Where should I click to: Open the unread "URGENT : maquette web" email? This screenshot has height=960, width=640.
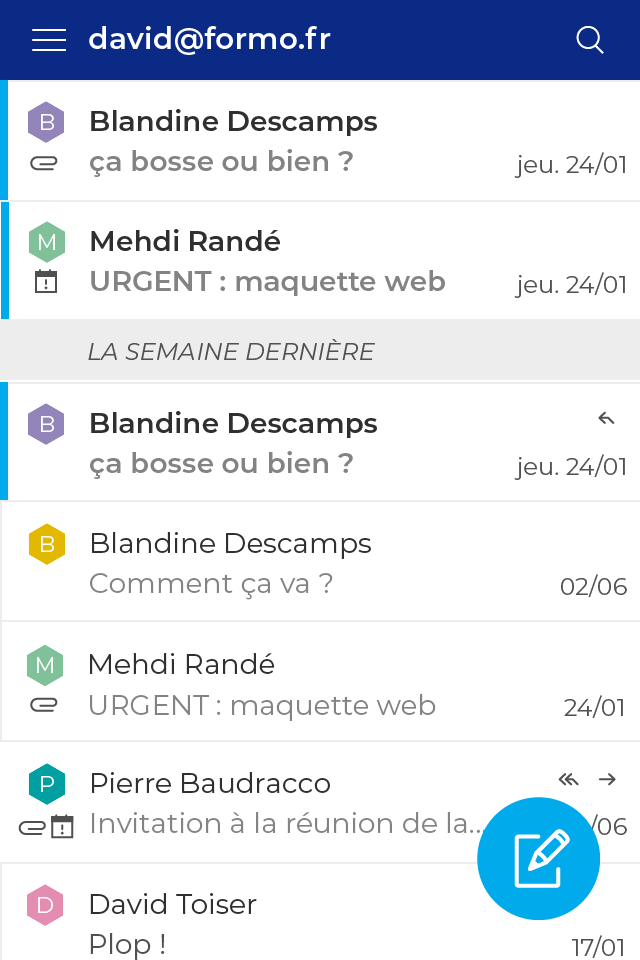point(300,262)
